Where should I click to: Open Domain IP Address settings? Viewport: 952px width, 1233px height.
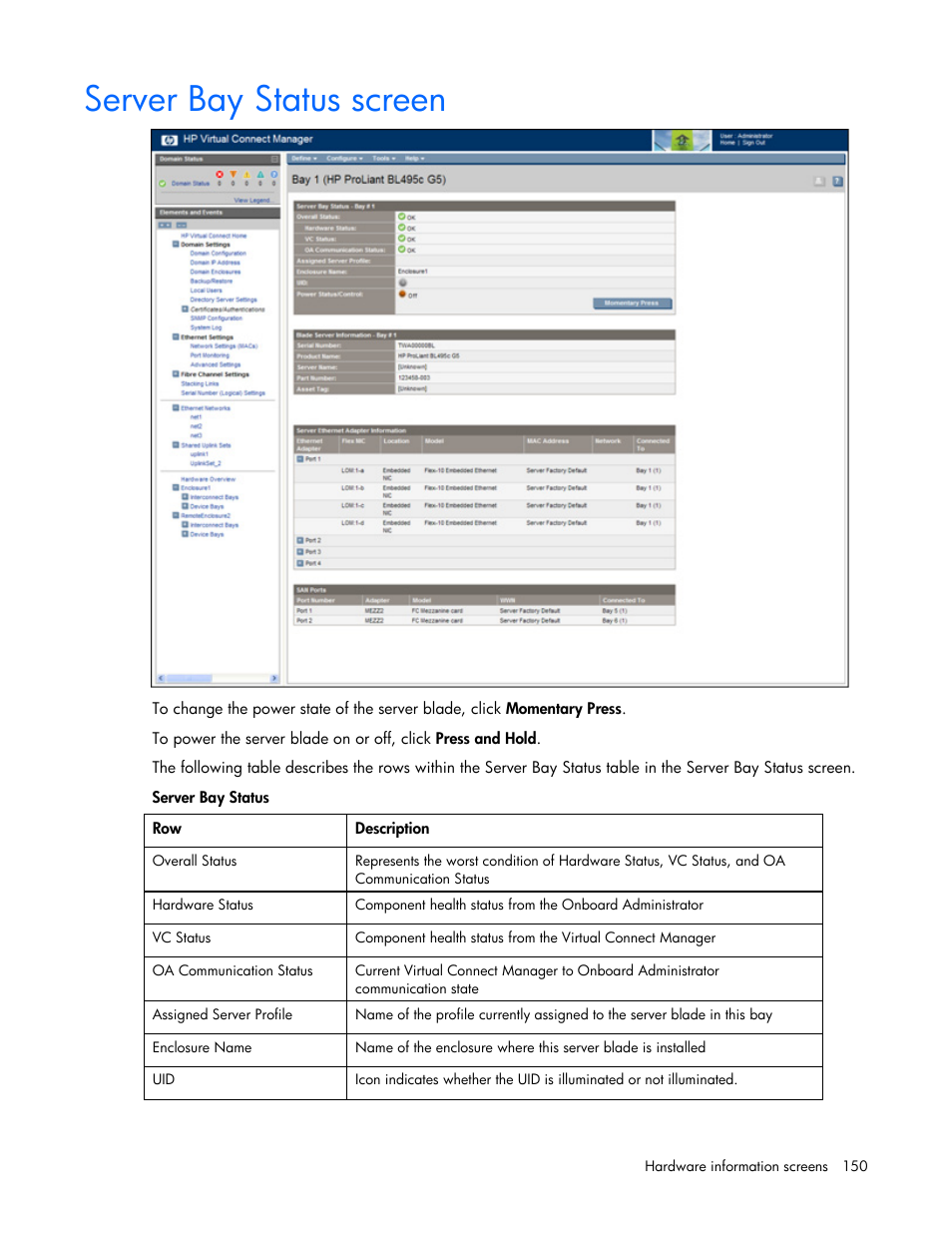coord(215,263)
